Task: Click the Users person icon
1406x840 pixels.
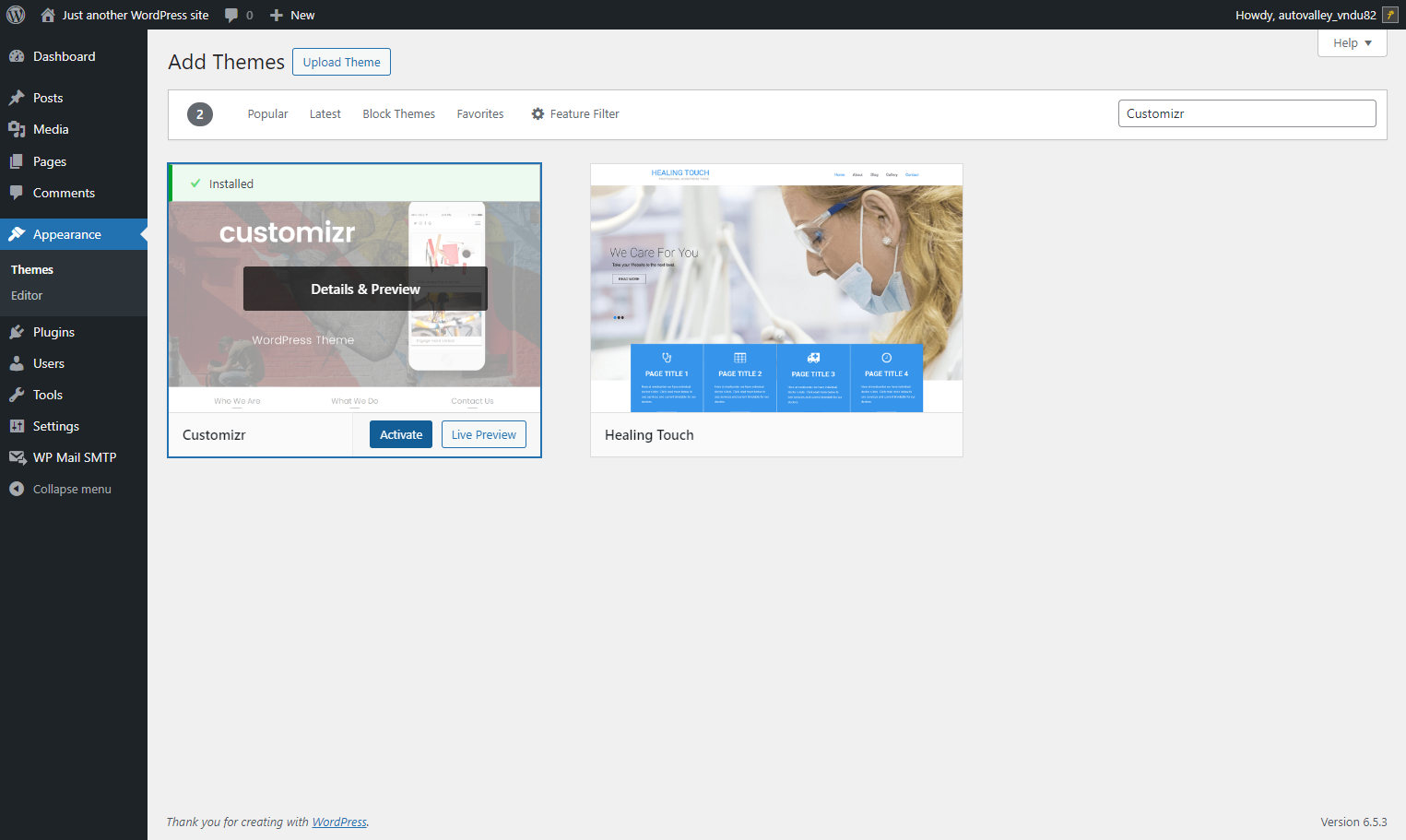Action: [x=17, y=363]
